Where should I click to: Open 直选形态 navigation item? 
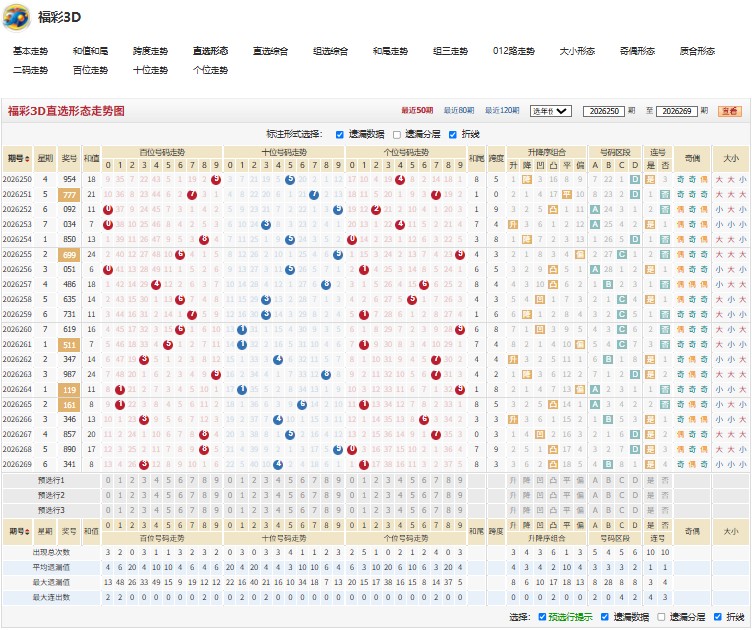coord(210,51)
